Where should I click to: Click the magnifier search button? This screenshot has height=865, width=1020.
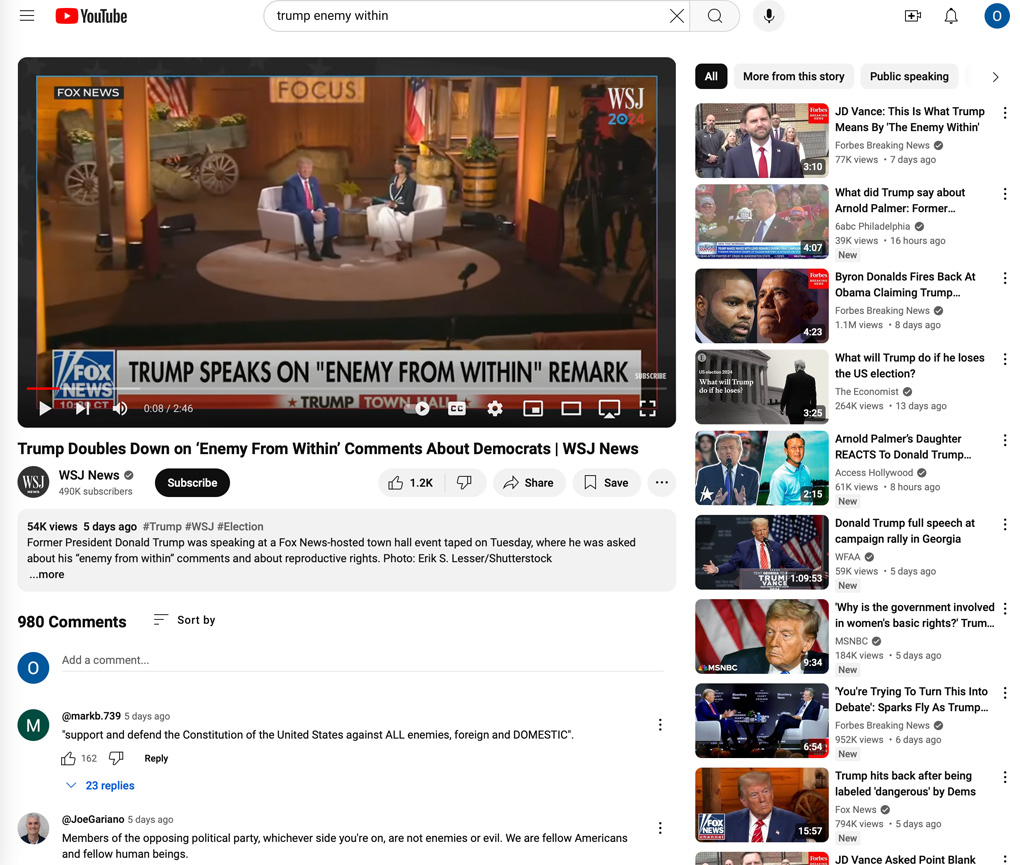tap(714, 16)
